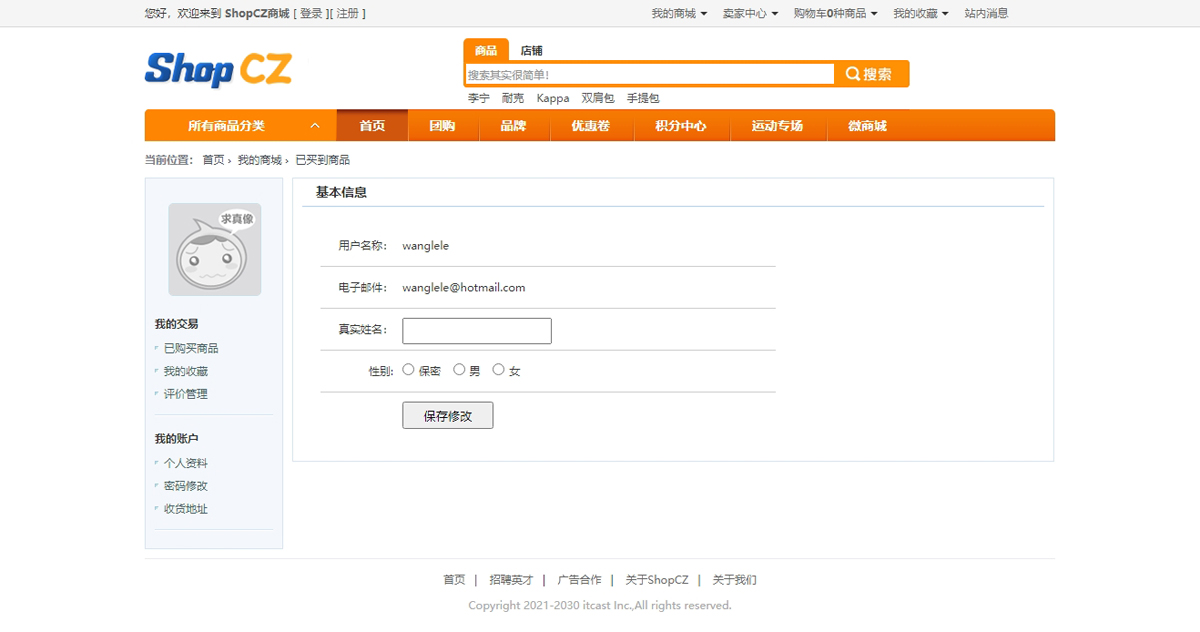Click the search button with the magnifier
The width and height of the screenshot is (1200, 632).
tap(870, 74)
